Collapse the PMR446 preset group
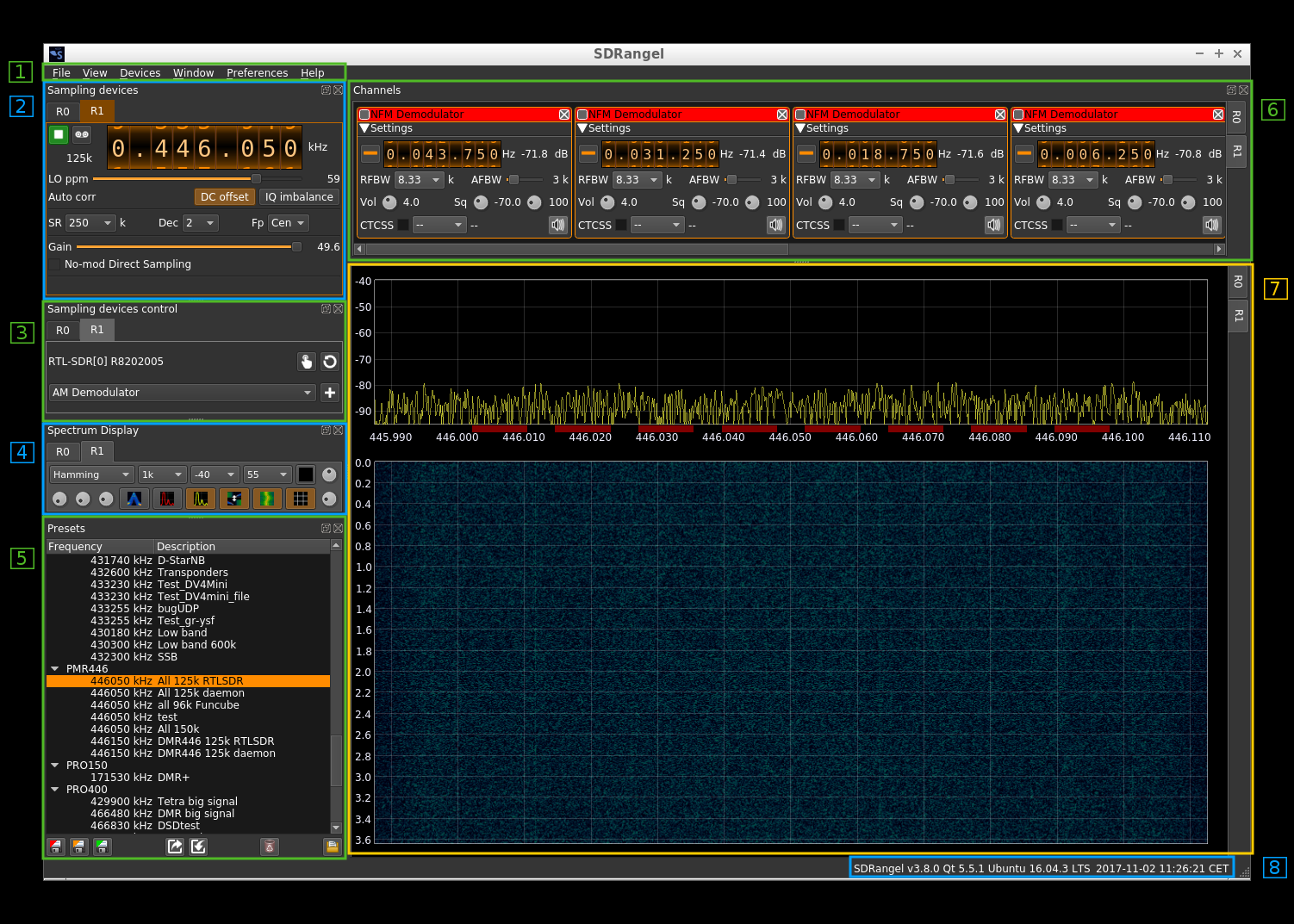 (55, 669)
